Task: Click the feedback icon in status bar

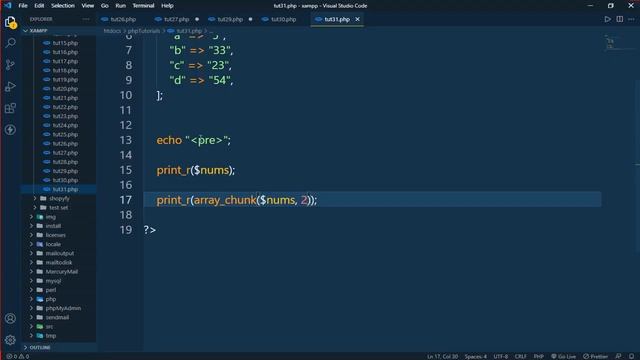Action: pos(618,356)
